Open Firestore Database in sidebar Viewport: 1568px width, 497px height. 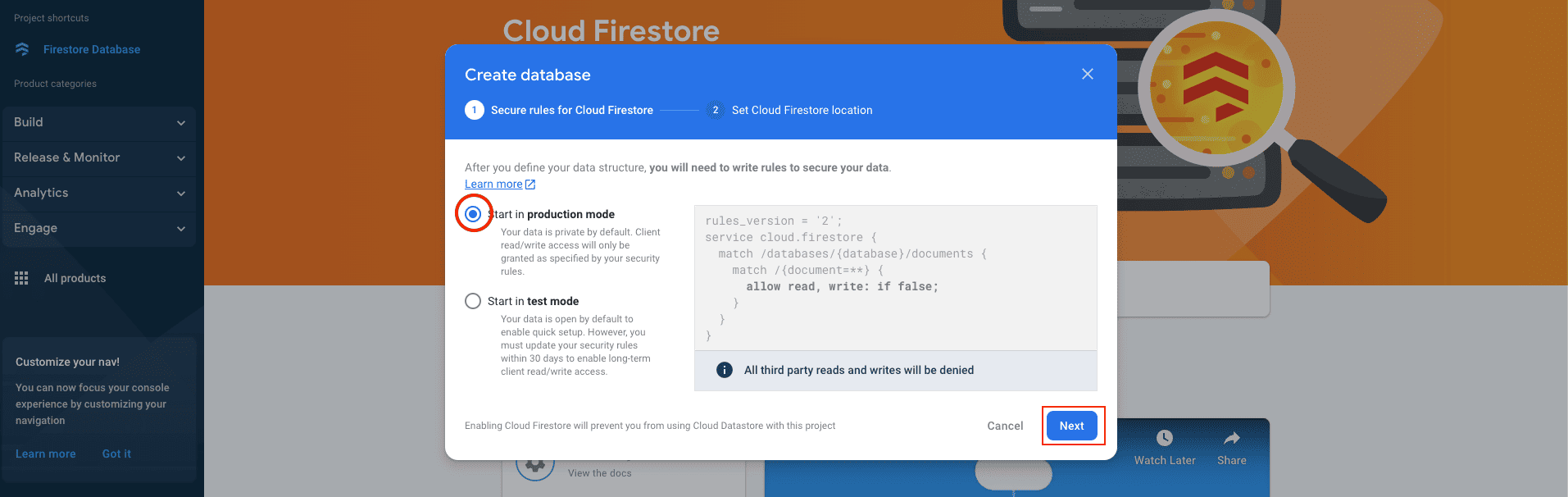(x=92, y=49)
